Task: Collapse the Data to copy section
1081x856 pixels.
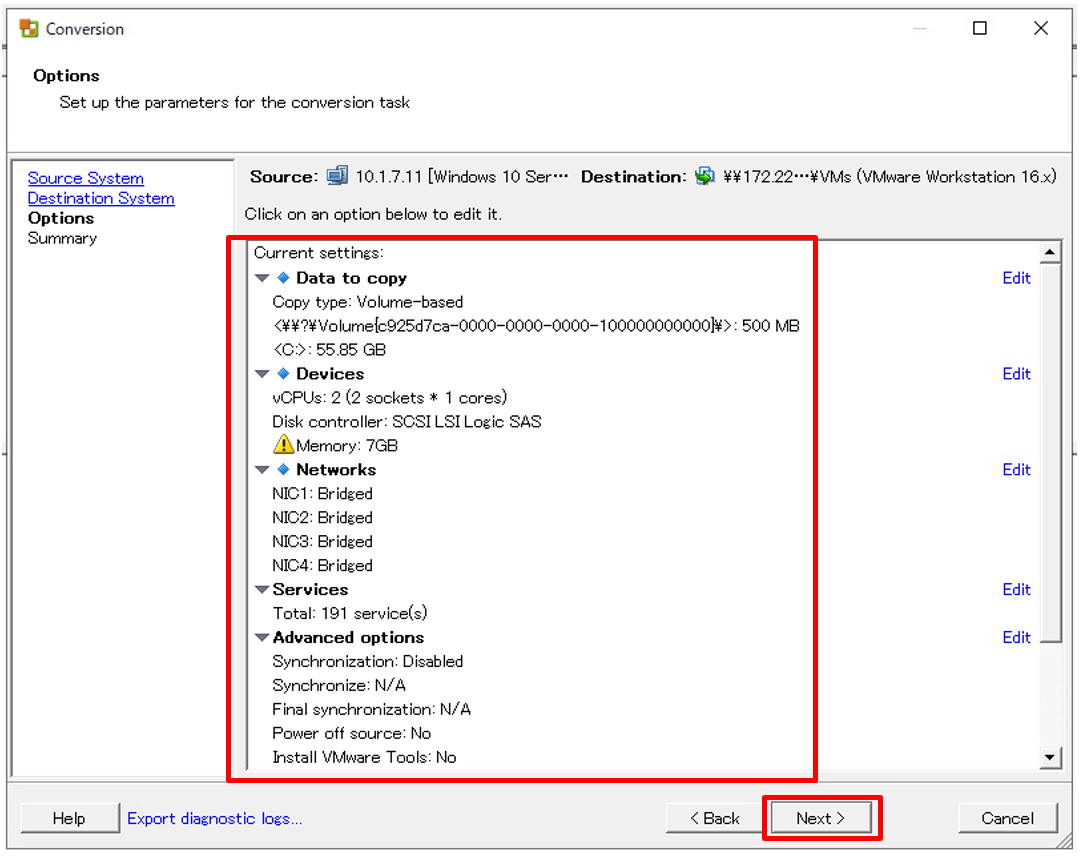Action: click(262, 278)
